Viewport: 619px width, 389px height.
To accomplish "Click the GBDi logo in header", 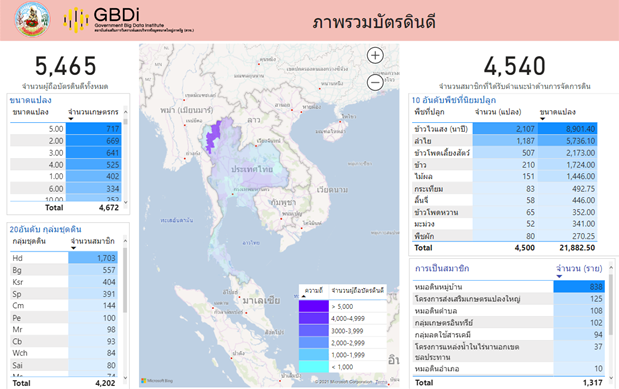I will (128, 20).
